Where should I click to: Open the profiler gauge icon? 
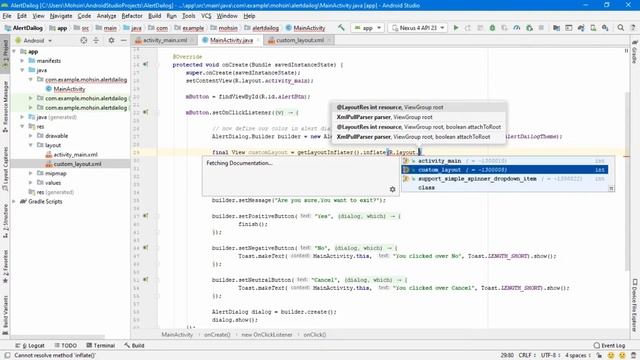[517, 28]
